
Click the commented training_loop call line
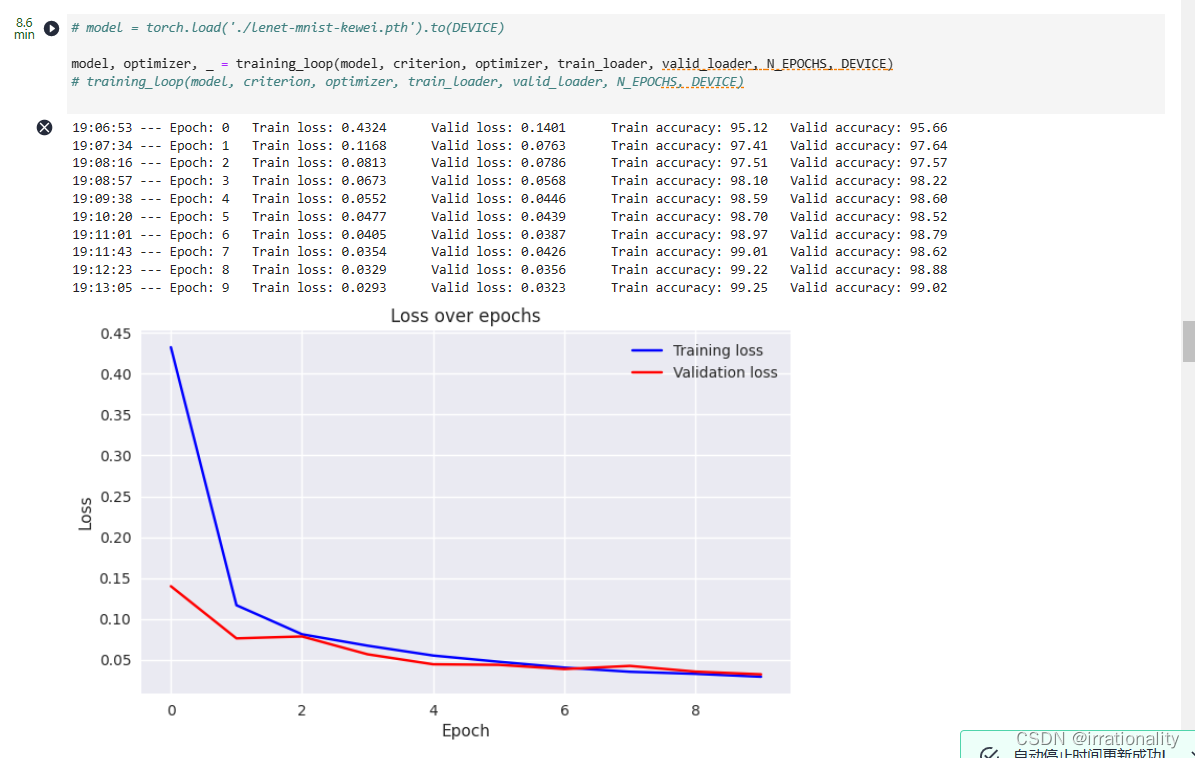pos(407,82)
